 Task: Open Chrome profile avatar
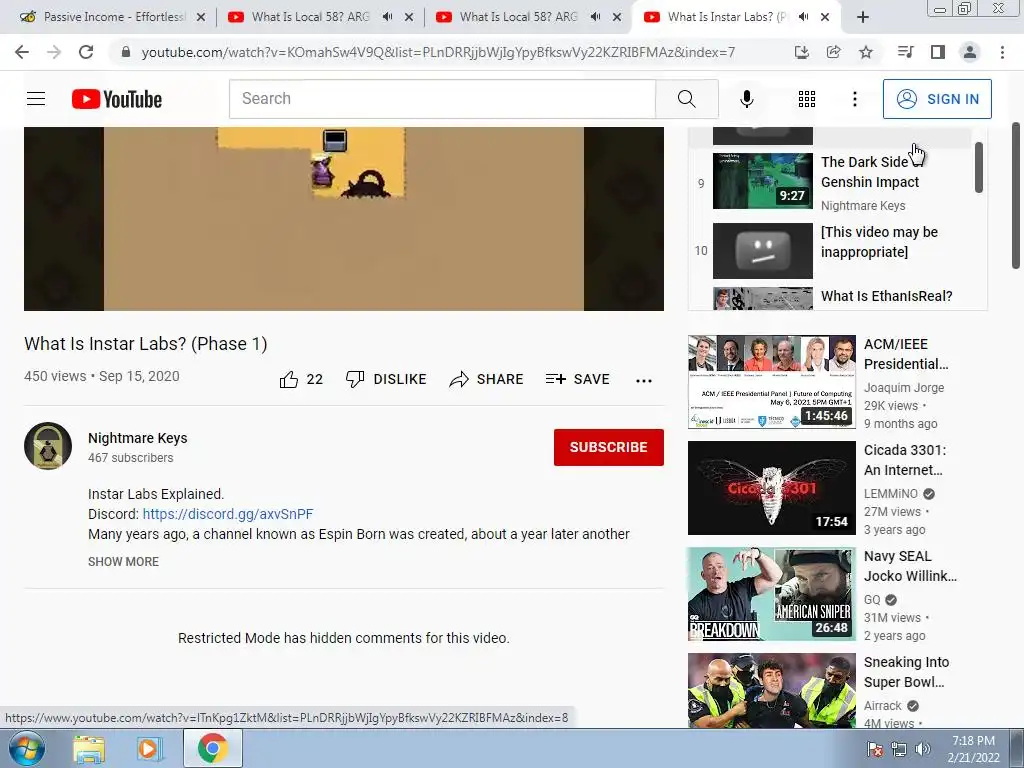(970, 52)
